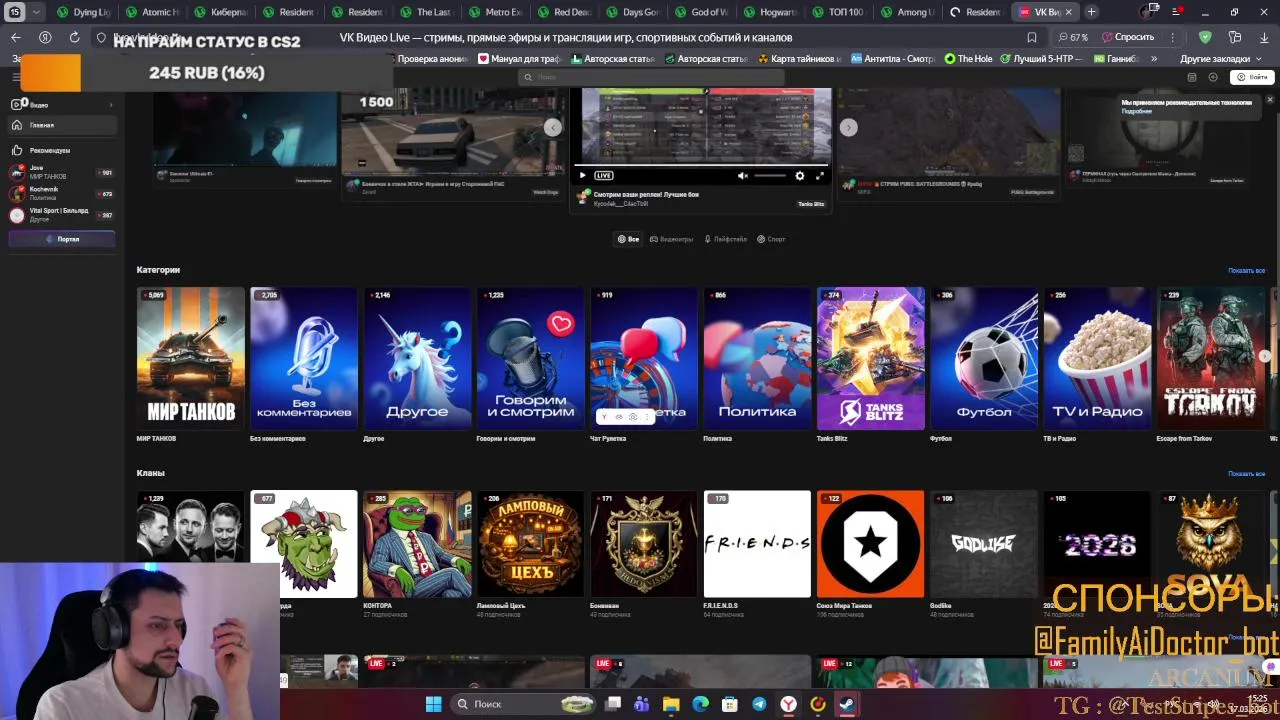This screenshot has width=1280, height=720.
Task: Open Steam from the taskbar
Action: click(847, 704)
